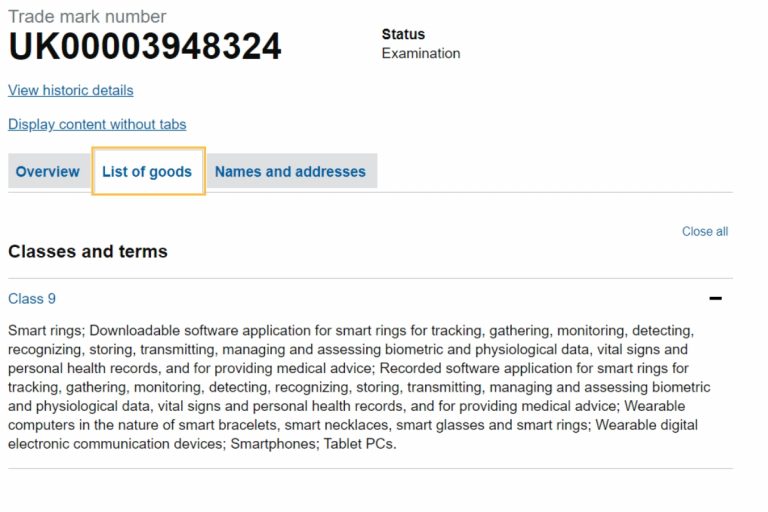Click the Examination status value
The height and width of the screenshot is (512, 768).
click(421, 53)
